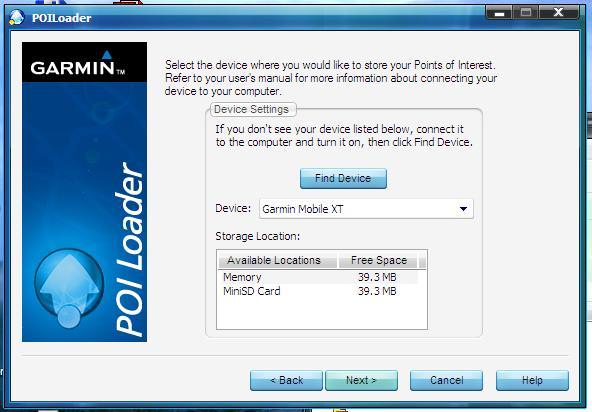The image size is (592, 412).
Task: Click Memory's 39.3 MB free space value
Action: click(x=377, y=277)
